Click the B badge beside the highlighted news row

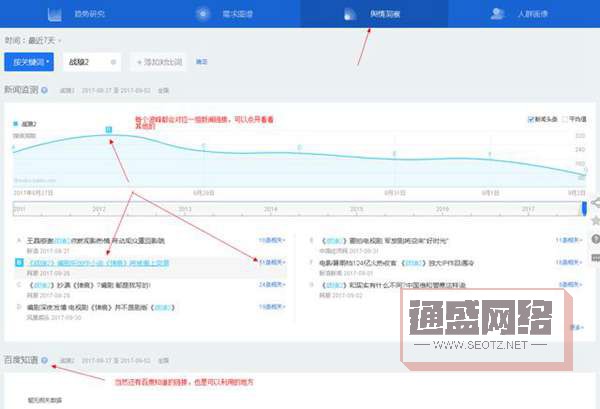19,262
